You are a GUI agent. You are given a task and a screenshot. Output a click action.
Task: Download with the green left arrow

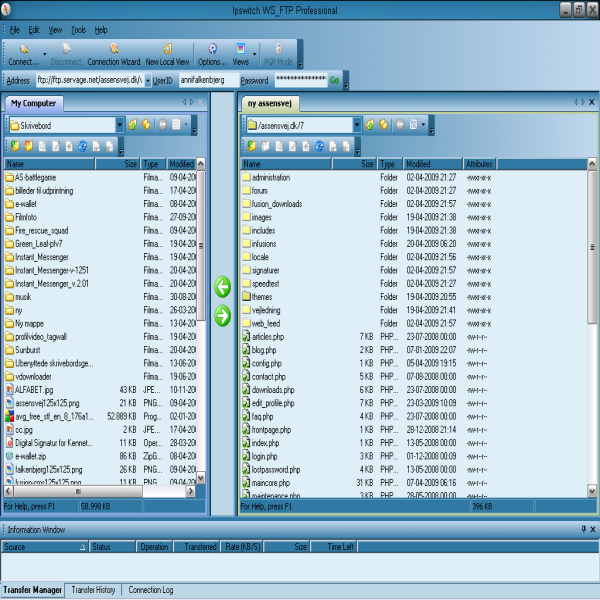click(222, 287)
